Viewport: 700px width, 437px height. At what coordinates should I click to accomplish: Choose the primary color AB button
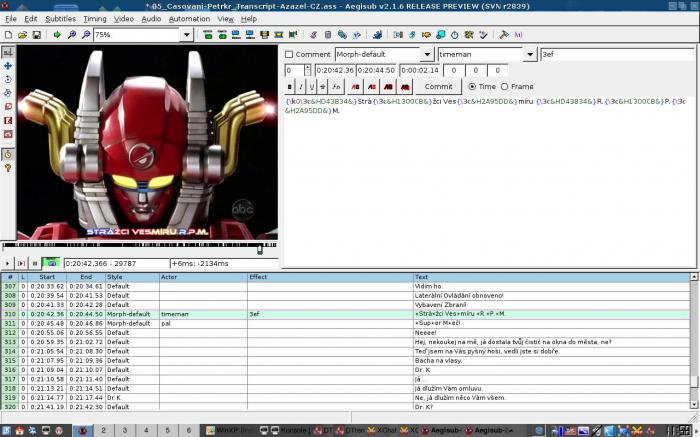[x=355, y=87]
